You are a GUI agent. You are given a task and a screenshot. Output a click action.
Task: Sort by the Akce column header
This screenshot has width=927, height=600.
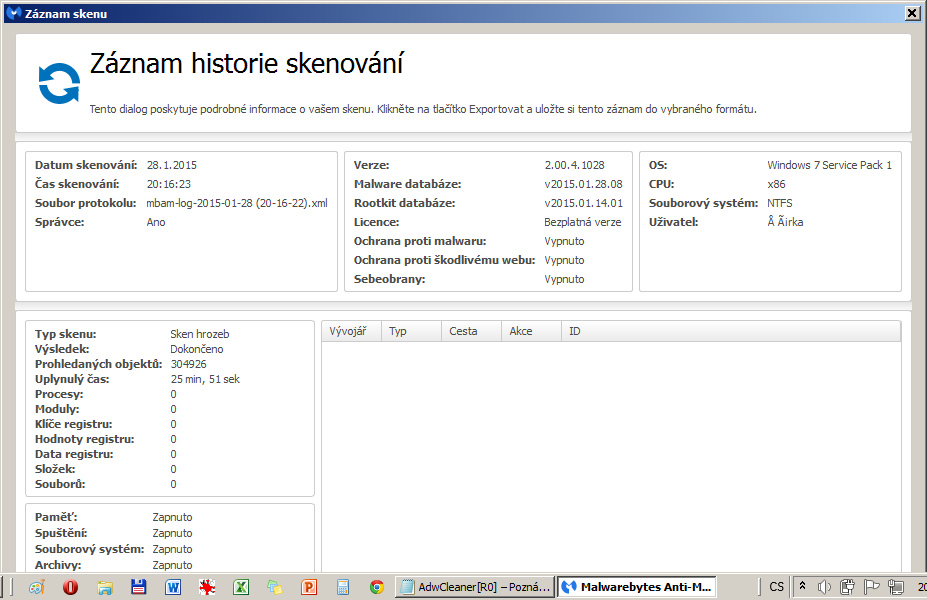(531, 331)
